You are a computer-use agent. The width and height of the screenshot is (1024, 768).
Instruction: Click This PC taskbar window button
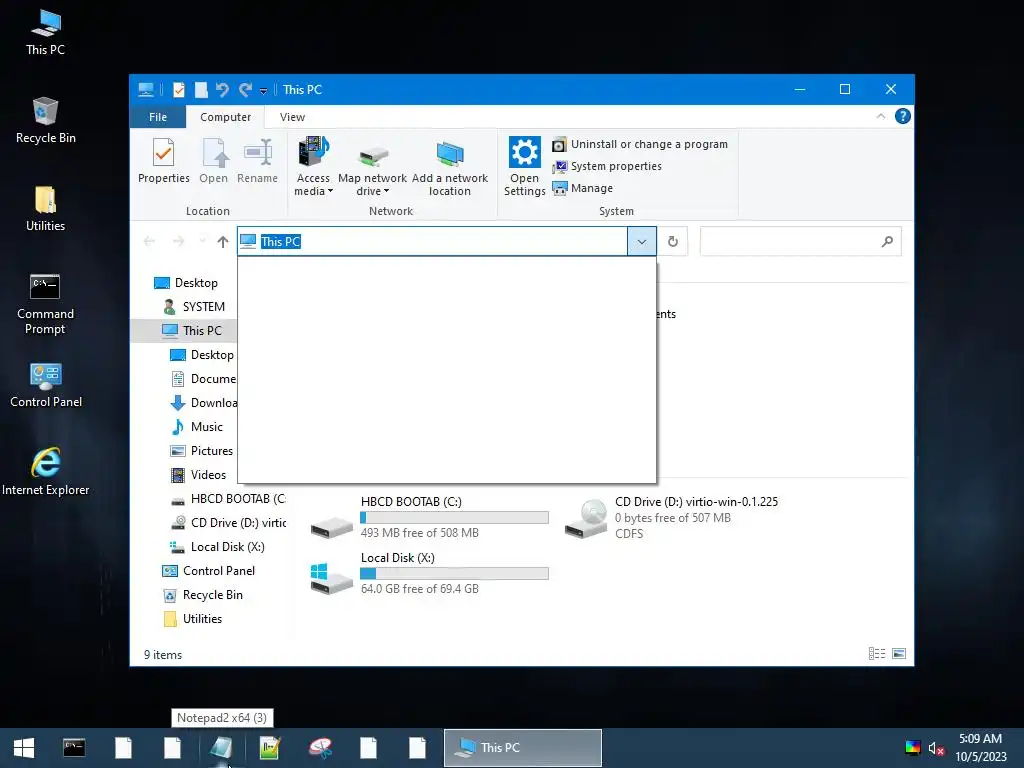point(522,748)
